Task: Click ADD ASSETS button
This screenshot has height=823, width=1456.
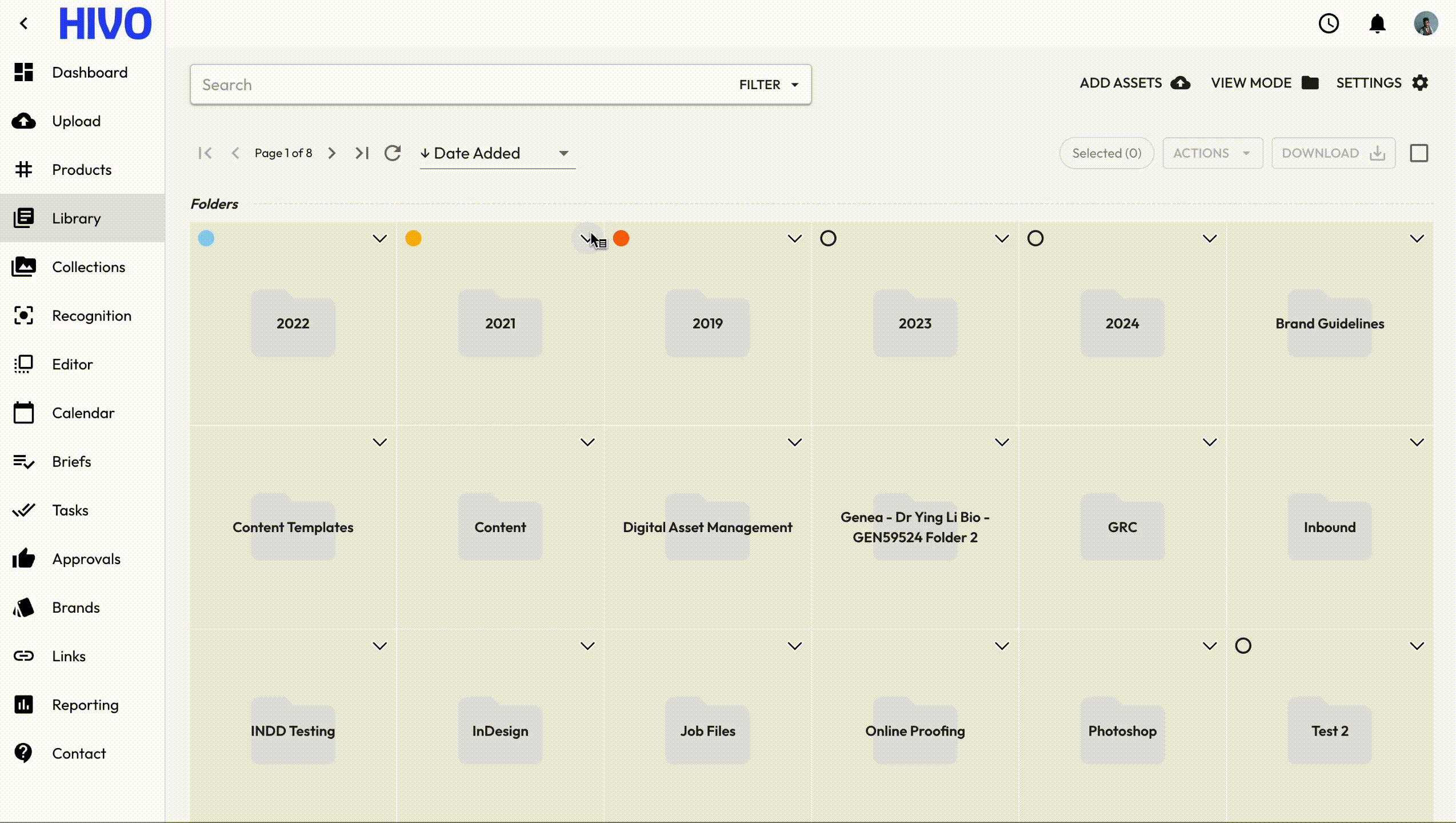Action: pos(1134,83)
